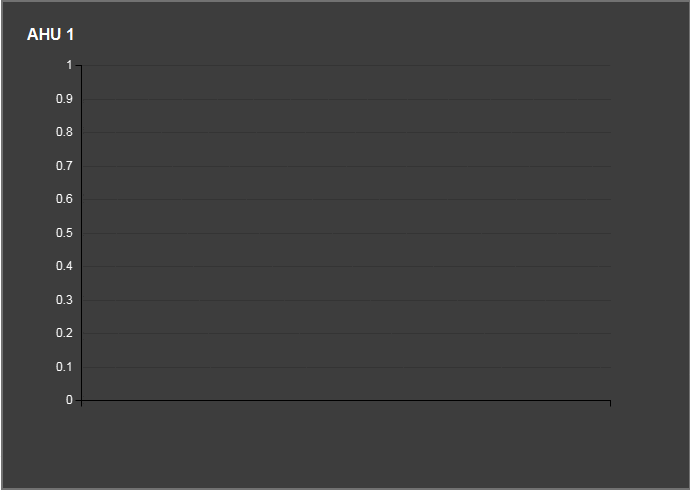Select the 0 y-axis origin label
The width and height of the screenshot is (690, 491).
69,400
